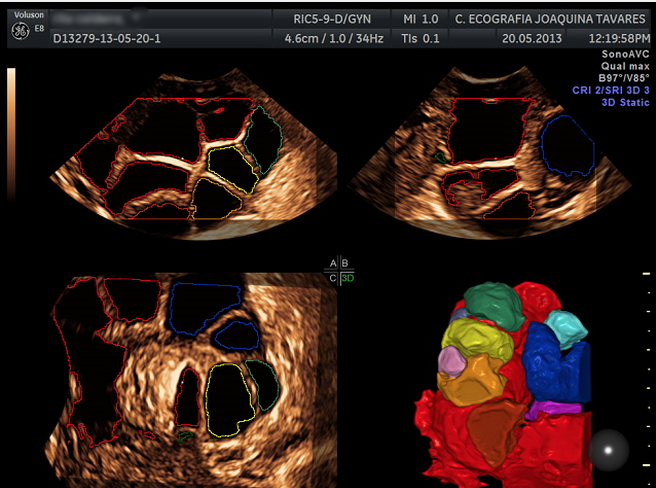Select the green follicle in 3D render

coord(492,301)
